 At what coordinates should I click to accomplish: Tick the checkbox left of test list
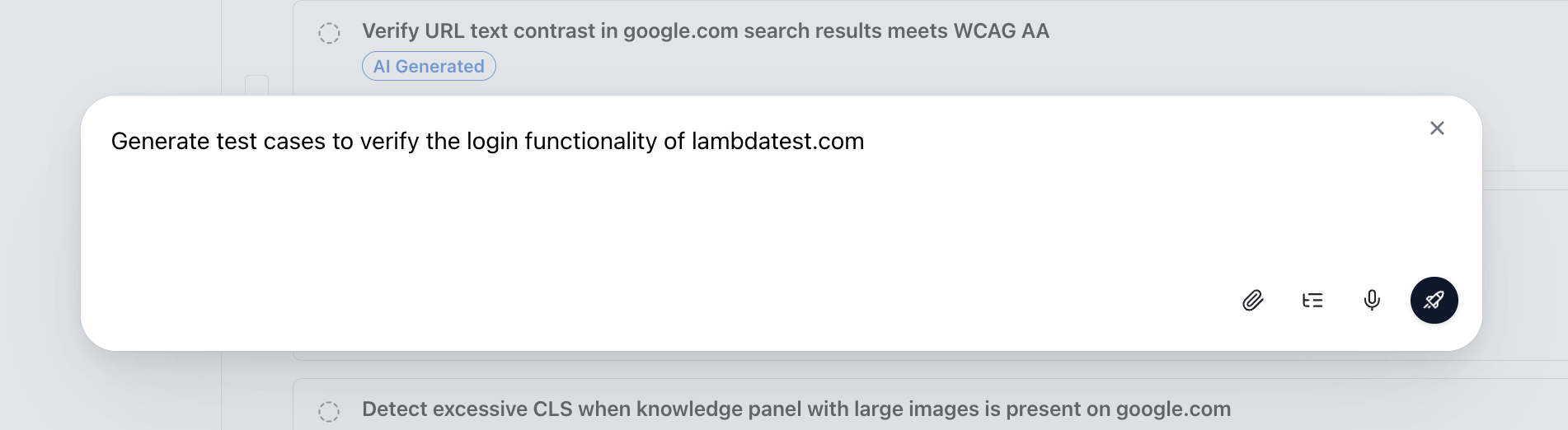coord(257,85)
